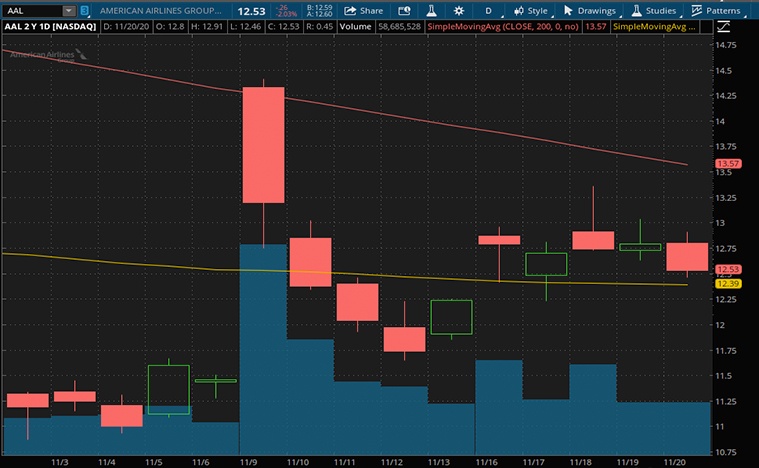Expand the Style dropdown menu
759x468 pixels.
tap(530, 10)
